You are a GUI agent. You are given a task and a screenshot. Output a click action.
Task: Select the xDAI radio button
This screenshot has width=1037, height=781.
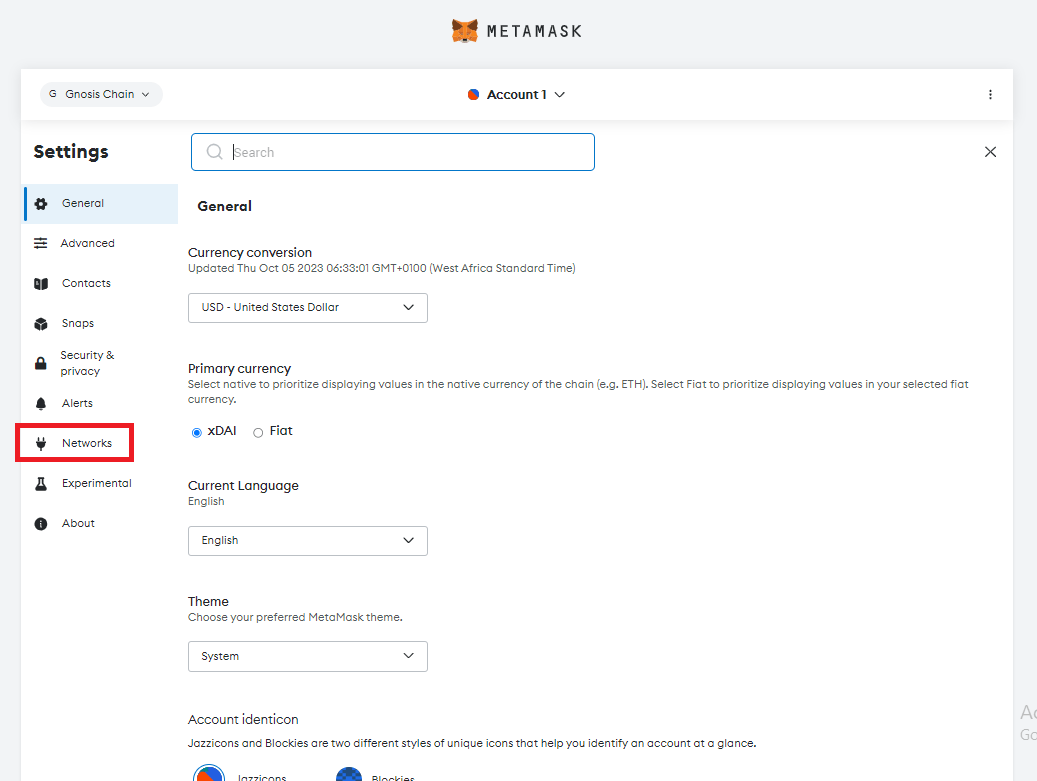coord(196,431)
